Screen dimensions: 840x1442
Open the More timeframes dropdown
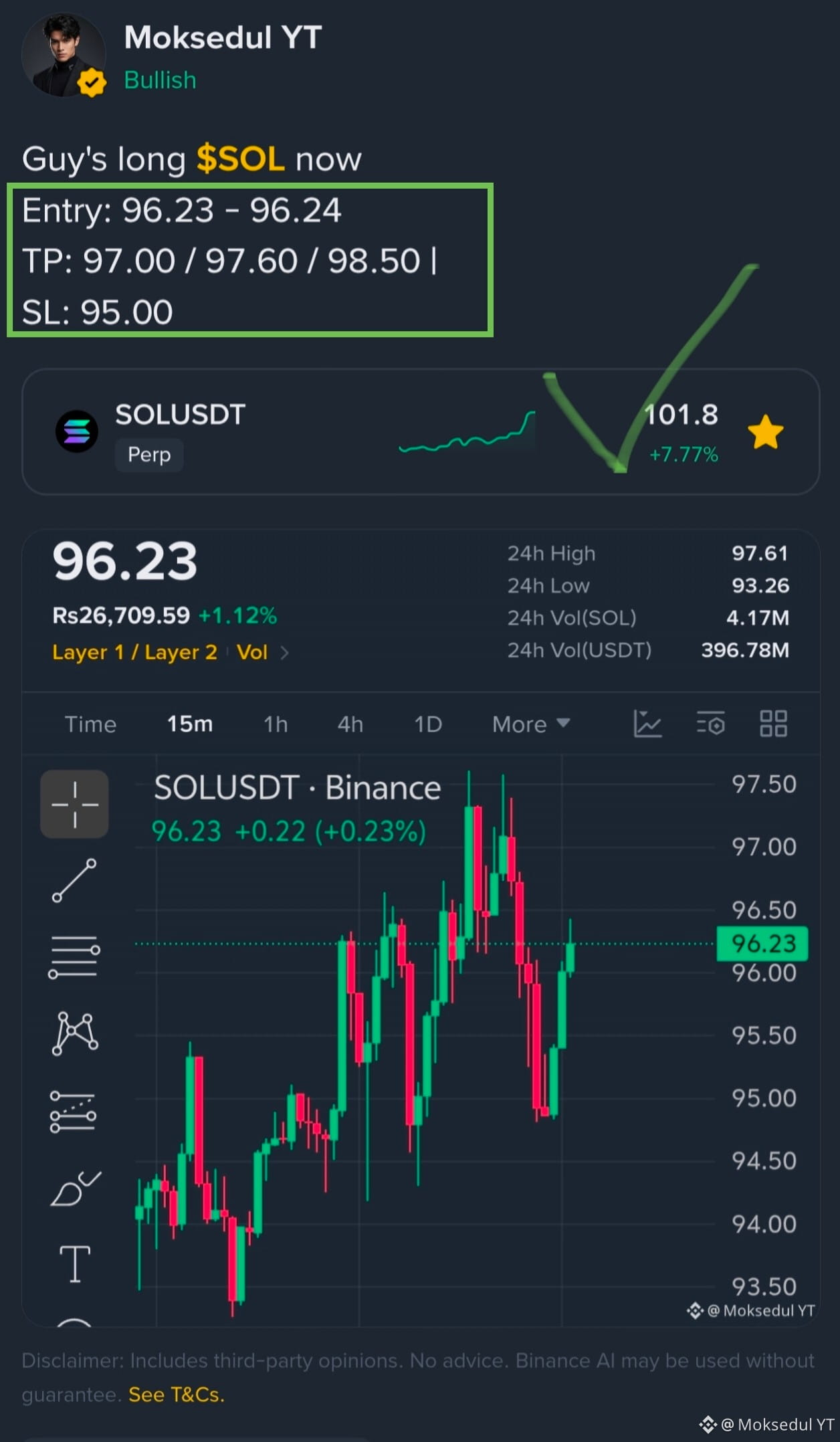click(531, 724)
